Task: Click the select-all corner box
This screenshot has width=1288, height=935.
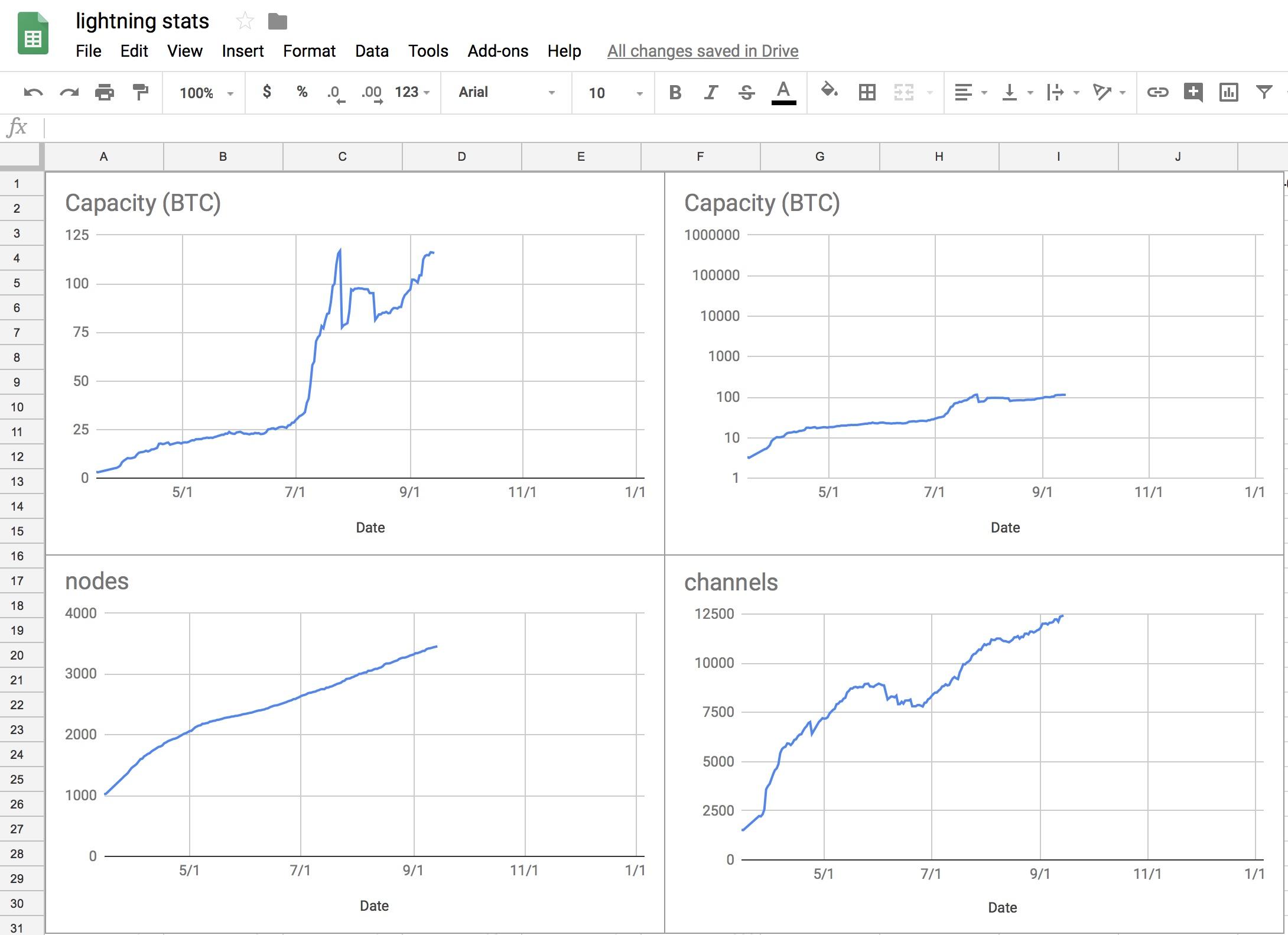Action: point(21,157)
